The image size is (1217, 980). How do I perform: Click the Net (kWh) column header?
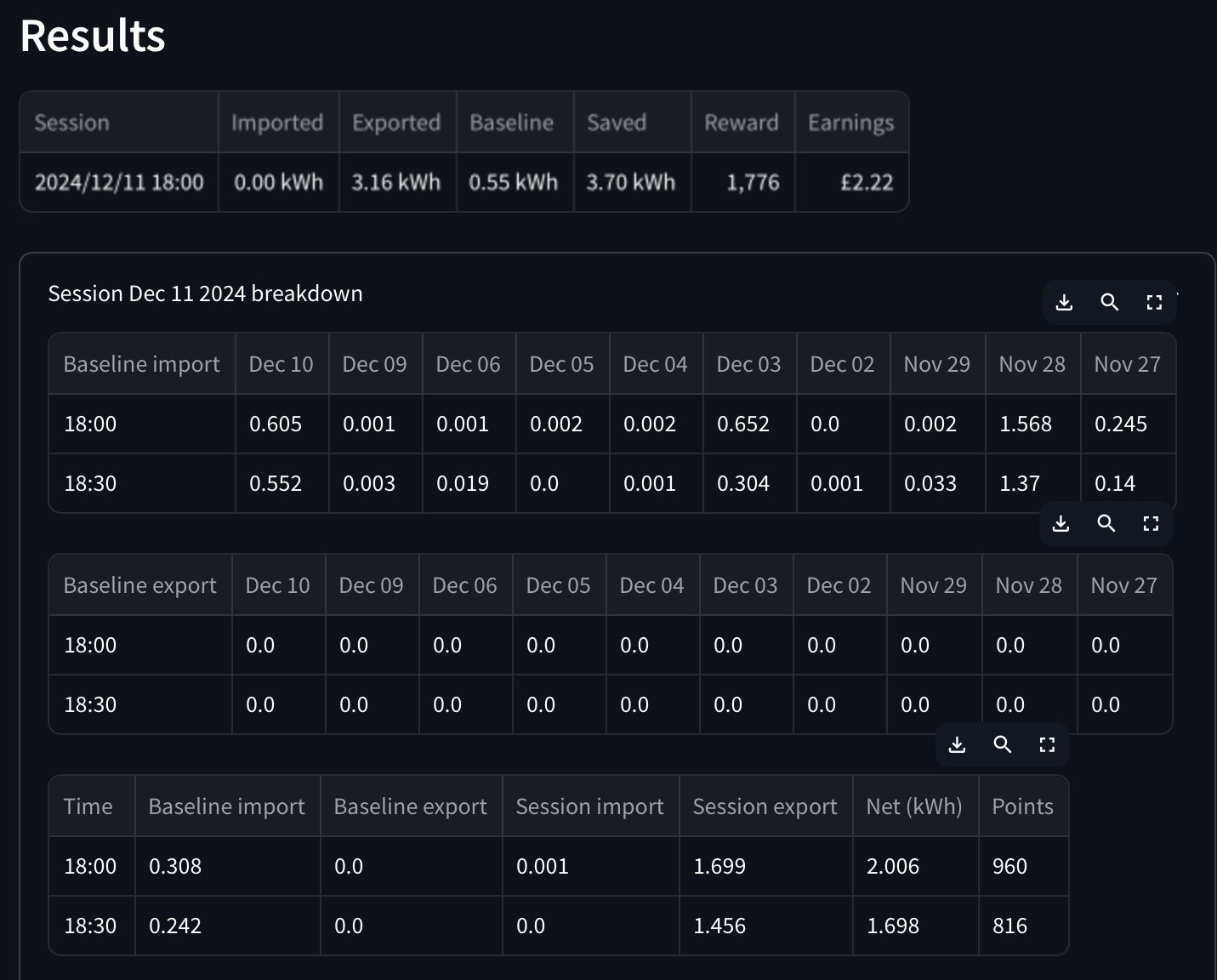coord(915,806)
